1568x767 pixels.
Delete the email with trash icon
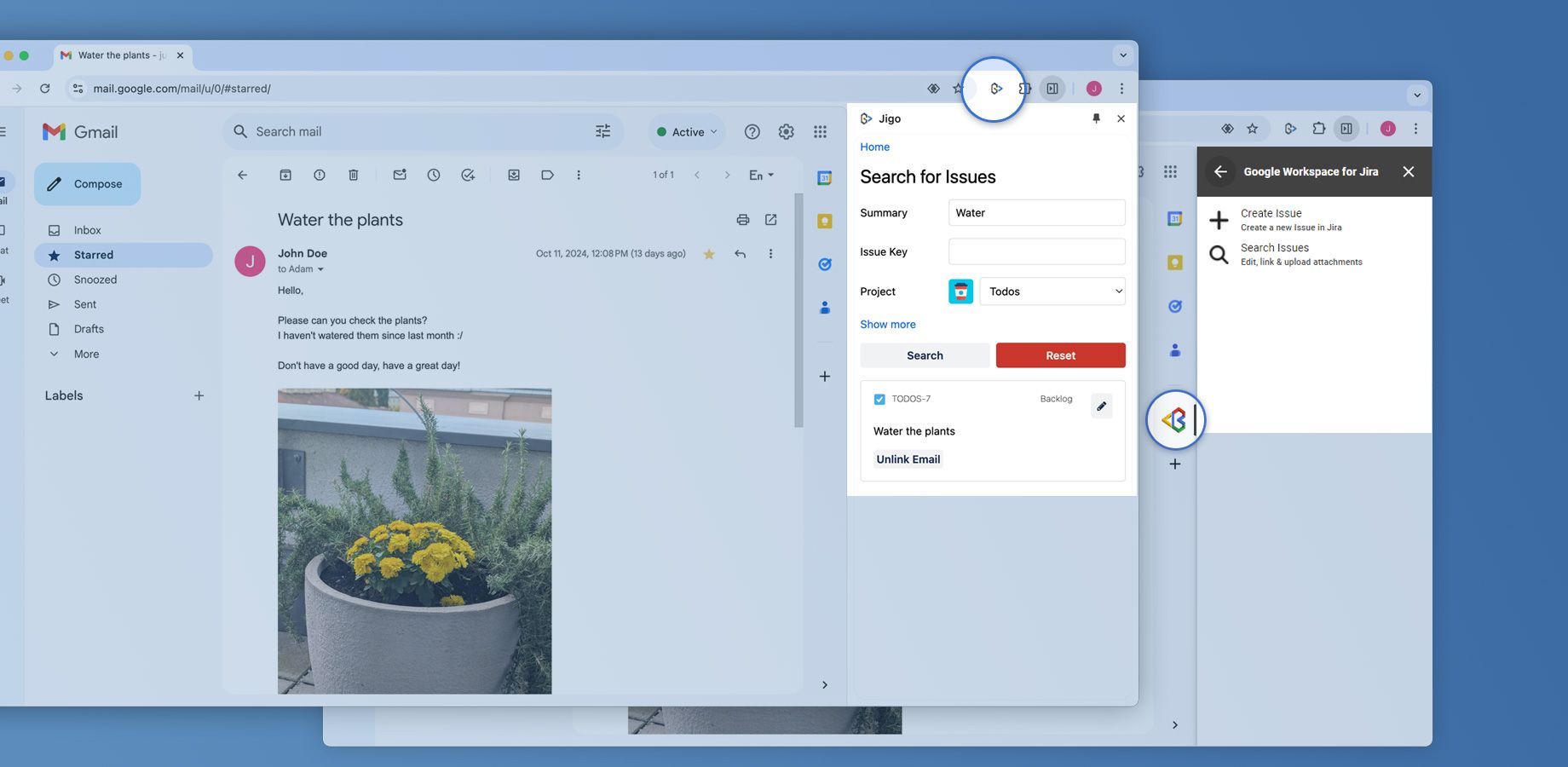pos(354,176)
